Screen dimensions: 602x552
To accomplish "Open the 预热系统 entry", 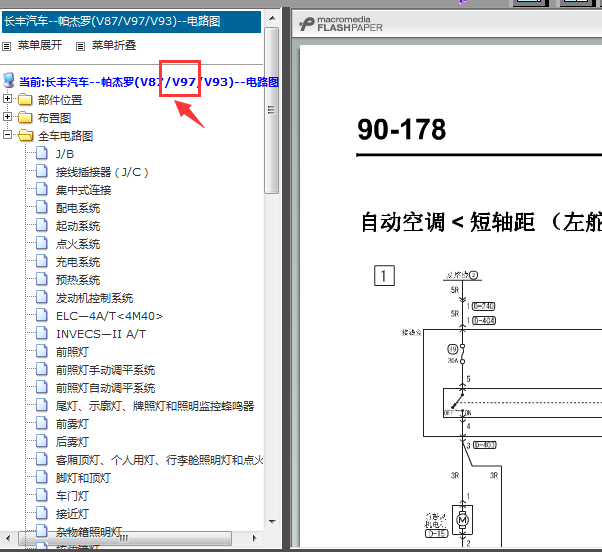I will point(78,280).
